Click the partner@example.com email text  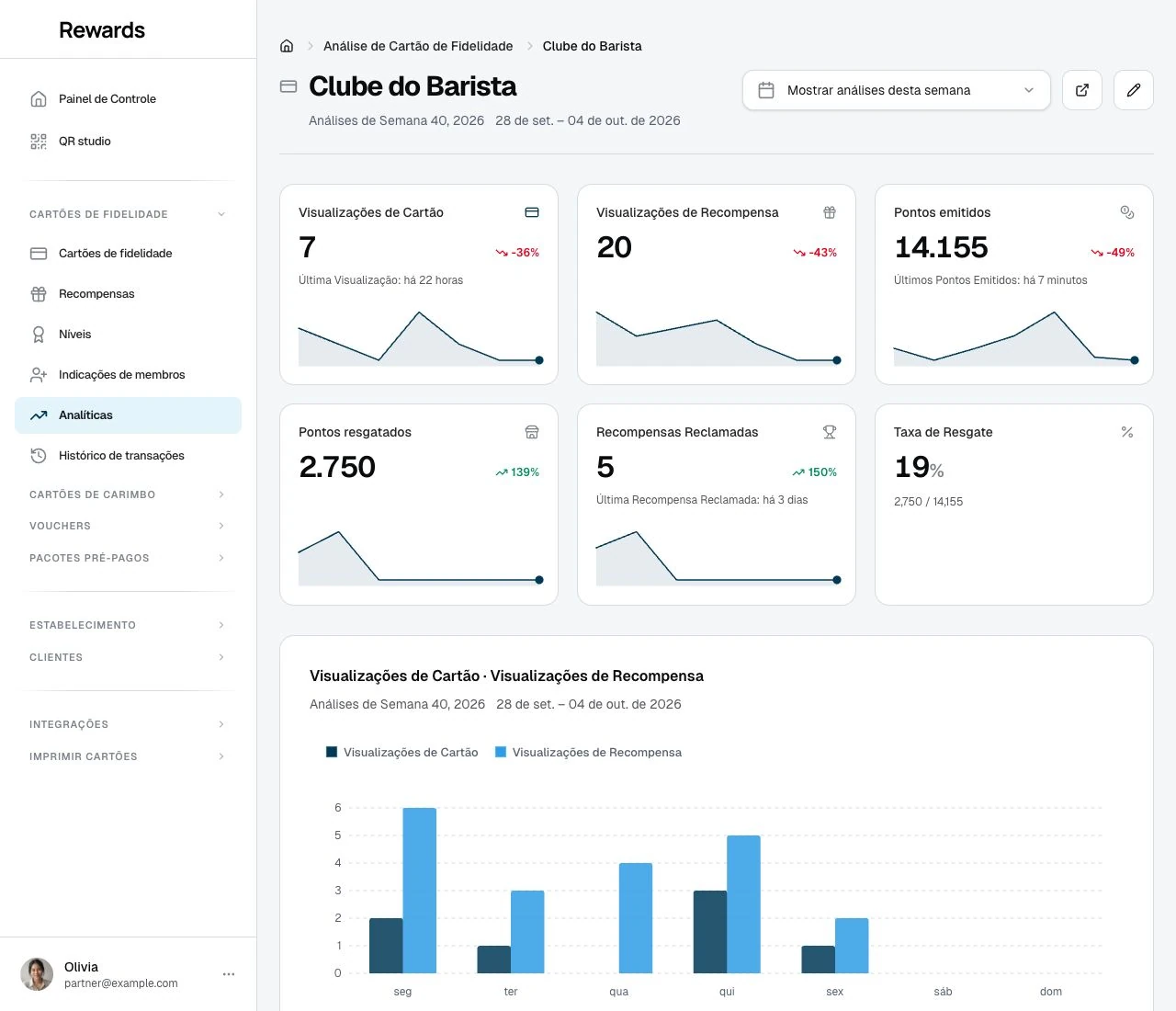[x=121, y=983]
